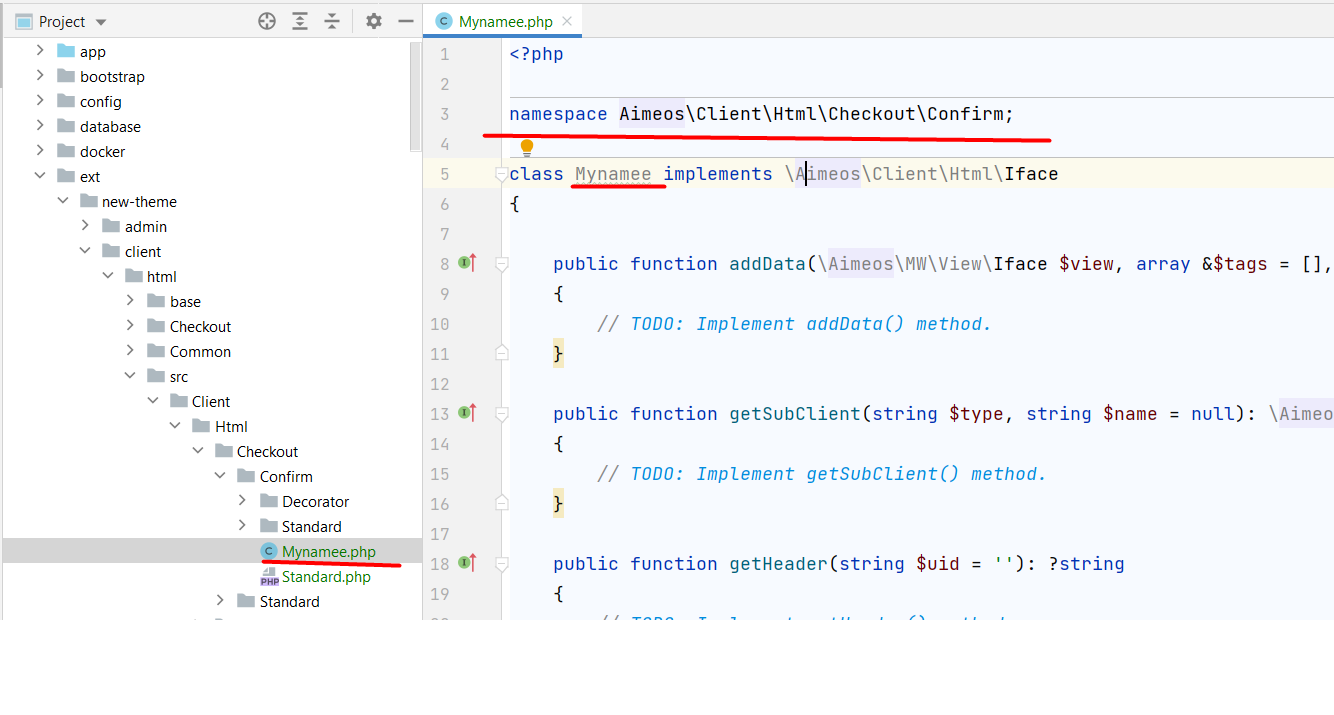
Task: Click the yellow lightbulb intention icon
Action: pos(527,148)
